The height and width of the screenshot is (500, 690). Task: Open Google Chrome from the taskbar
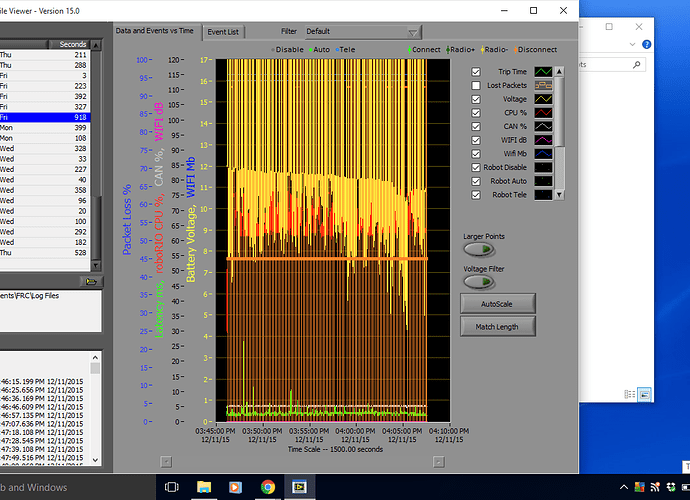[267, 487]
